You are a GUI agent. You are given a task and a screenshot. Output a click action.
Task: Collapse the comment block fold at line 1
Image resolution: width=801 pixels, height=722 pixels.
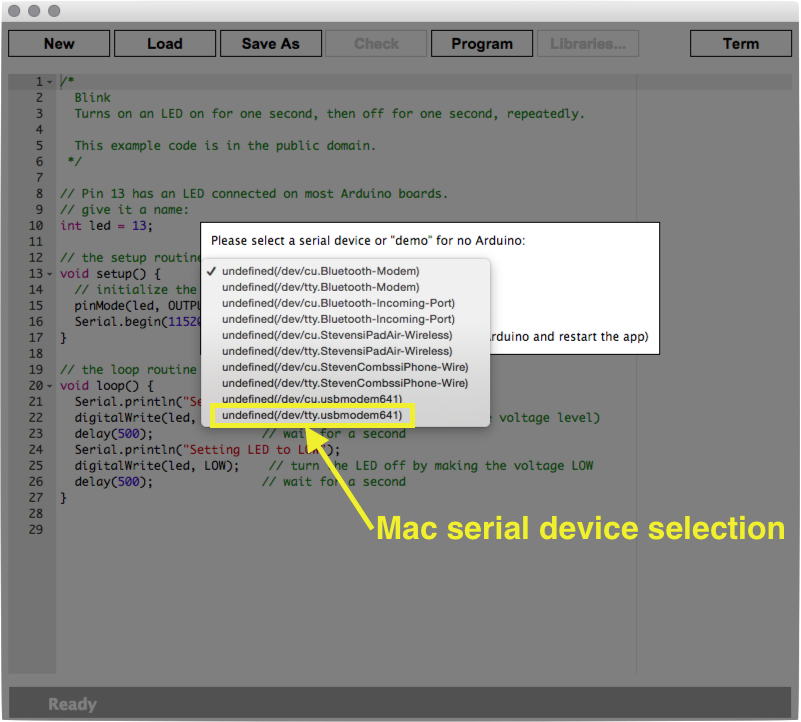click(x=50, y=82)
